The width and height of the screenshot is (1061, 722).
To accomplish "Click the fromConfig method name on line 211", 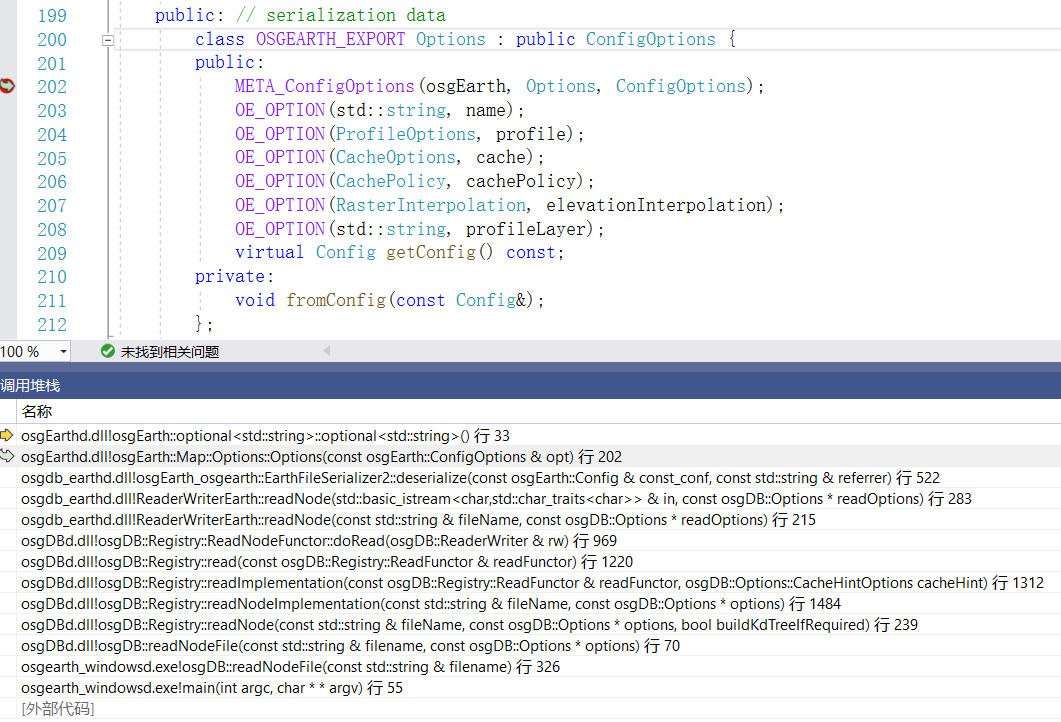I will click(x=336, y=300).
